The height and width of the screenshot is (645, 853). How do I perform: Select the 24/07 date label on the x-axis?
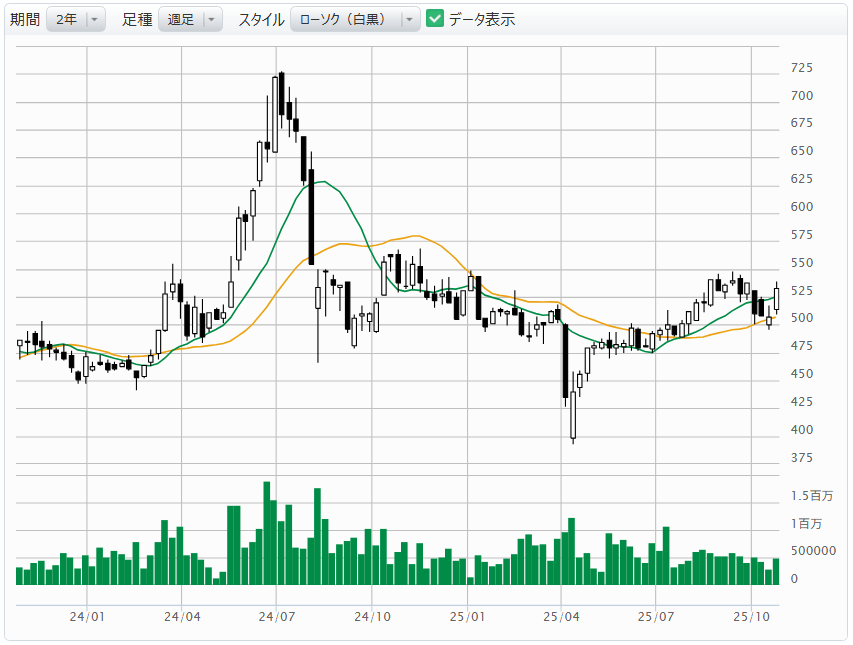277,617
